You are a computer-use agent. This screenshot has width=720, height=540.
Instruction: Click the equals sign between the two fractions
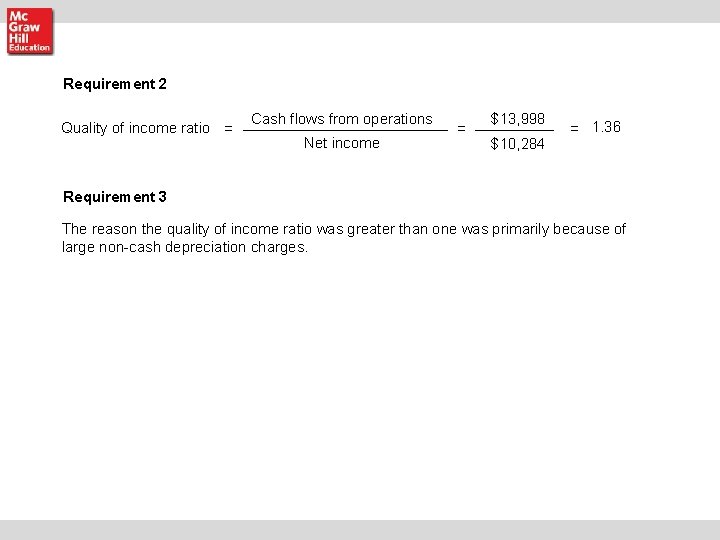tap(461, 129)
